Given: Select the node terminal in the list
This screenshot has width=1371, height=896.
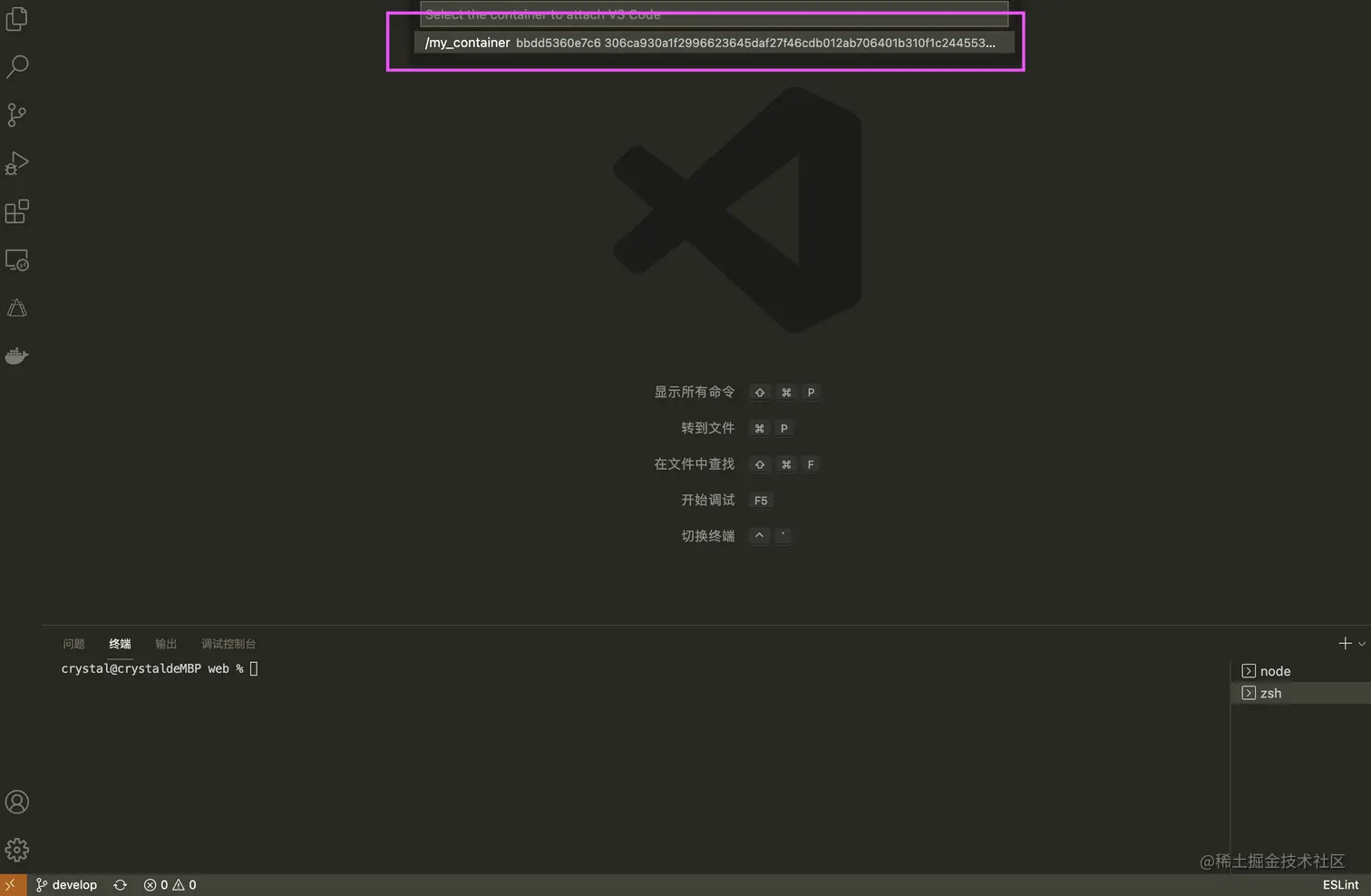Looking at the screenshot, I should tap(1300, 671).
